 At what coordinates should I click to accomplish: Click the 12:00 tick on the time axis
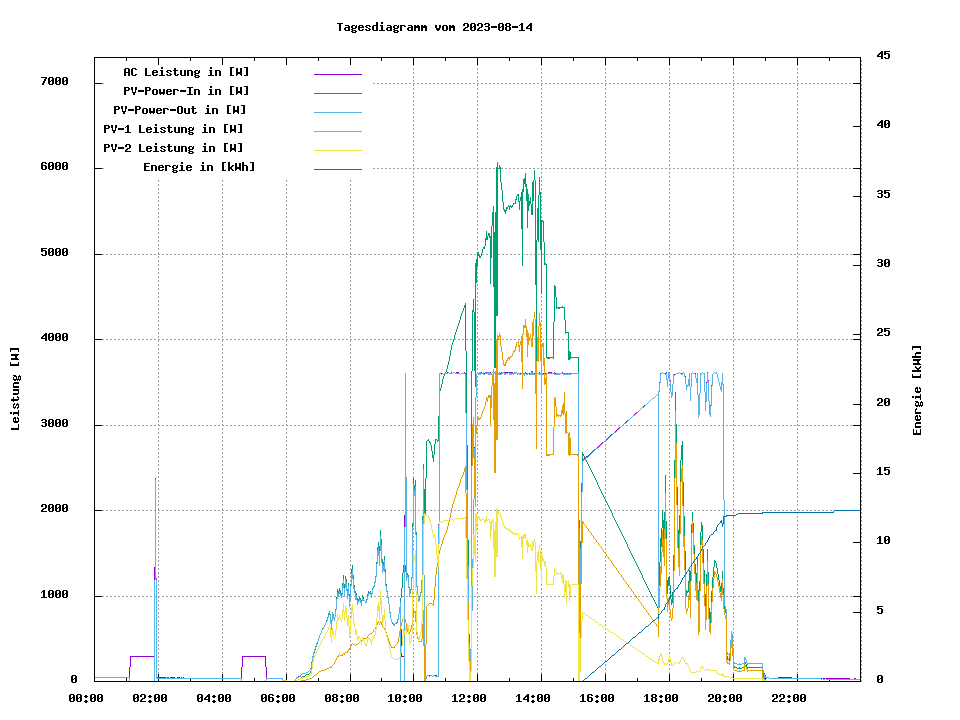(469, 698)
